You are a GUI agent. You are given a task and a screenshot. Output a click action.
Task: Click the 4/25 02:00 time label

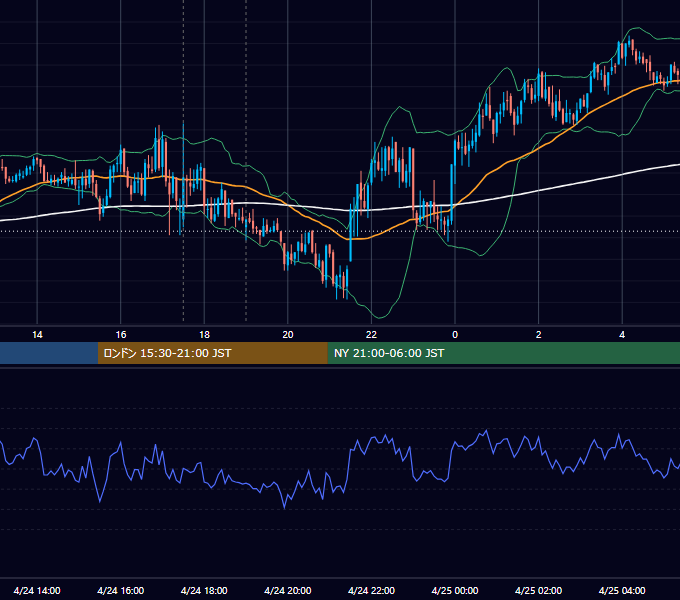538,590
